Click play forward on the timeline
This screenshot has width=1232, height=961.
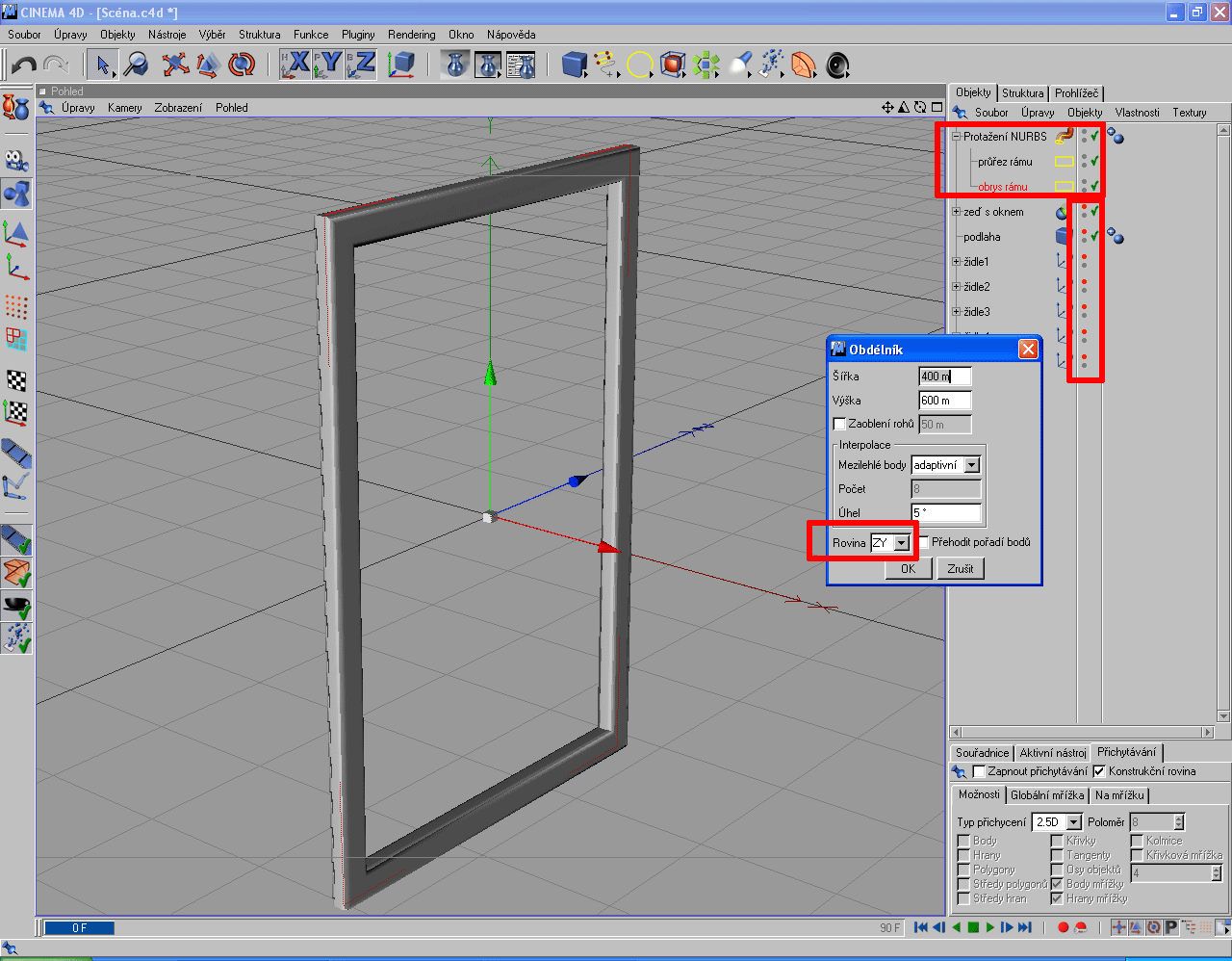pyautogui.click(x=989, y=927)
